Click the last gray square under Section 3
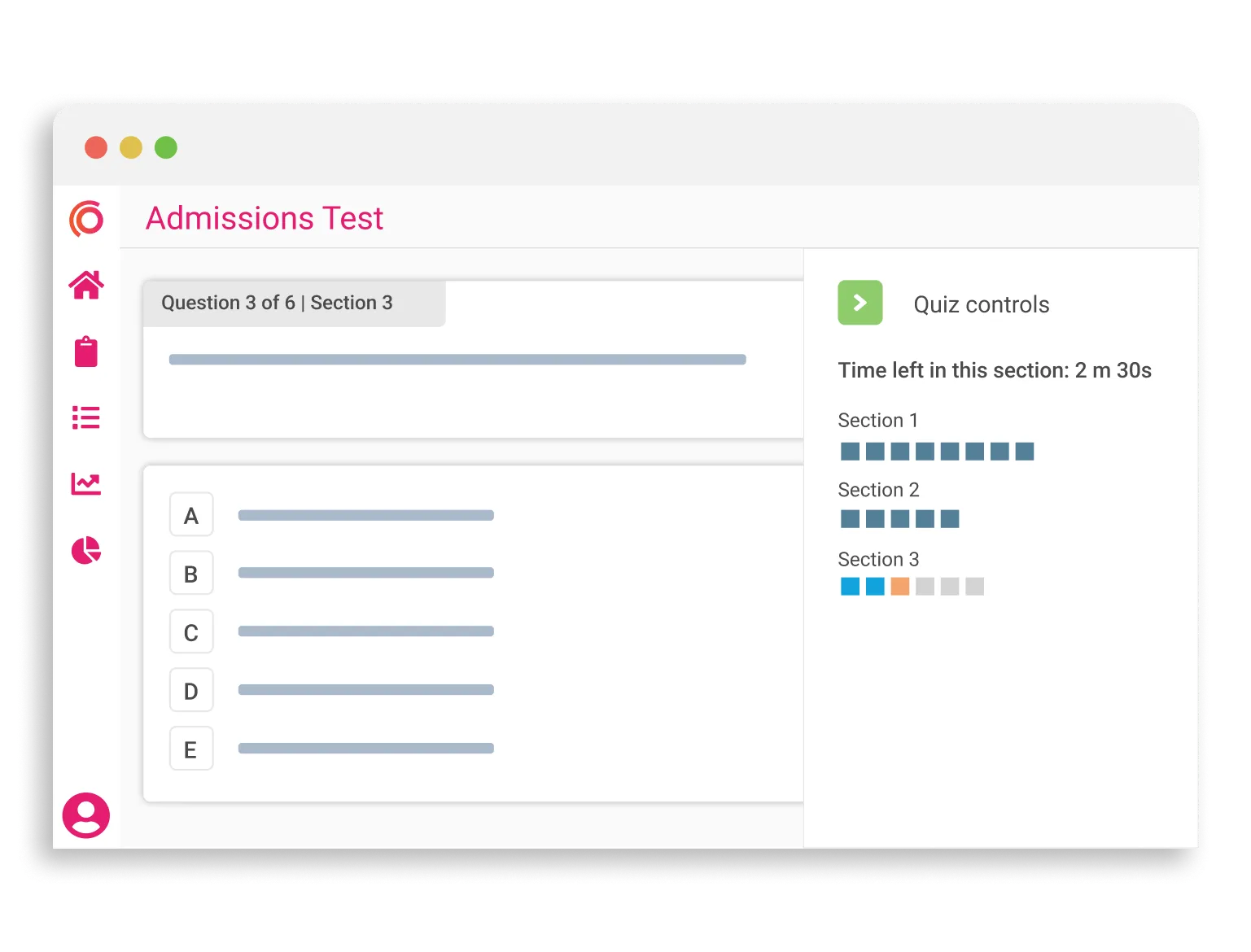Viewport: 1251px width, 952px height. click(x=975, y=586)
